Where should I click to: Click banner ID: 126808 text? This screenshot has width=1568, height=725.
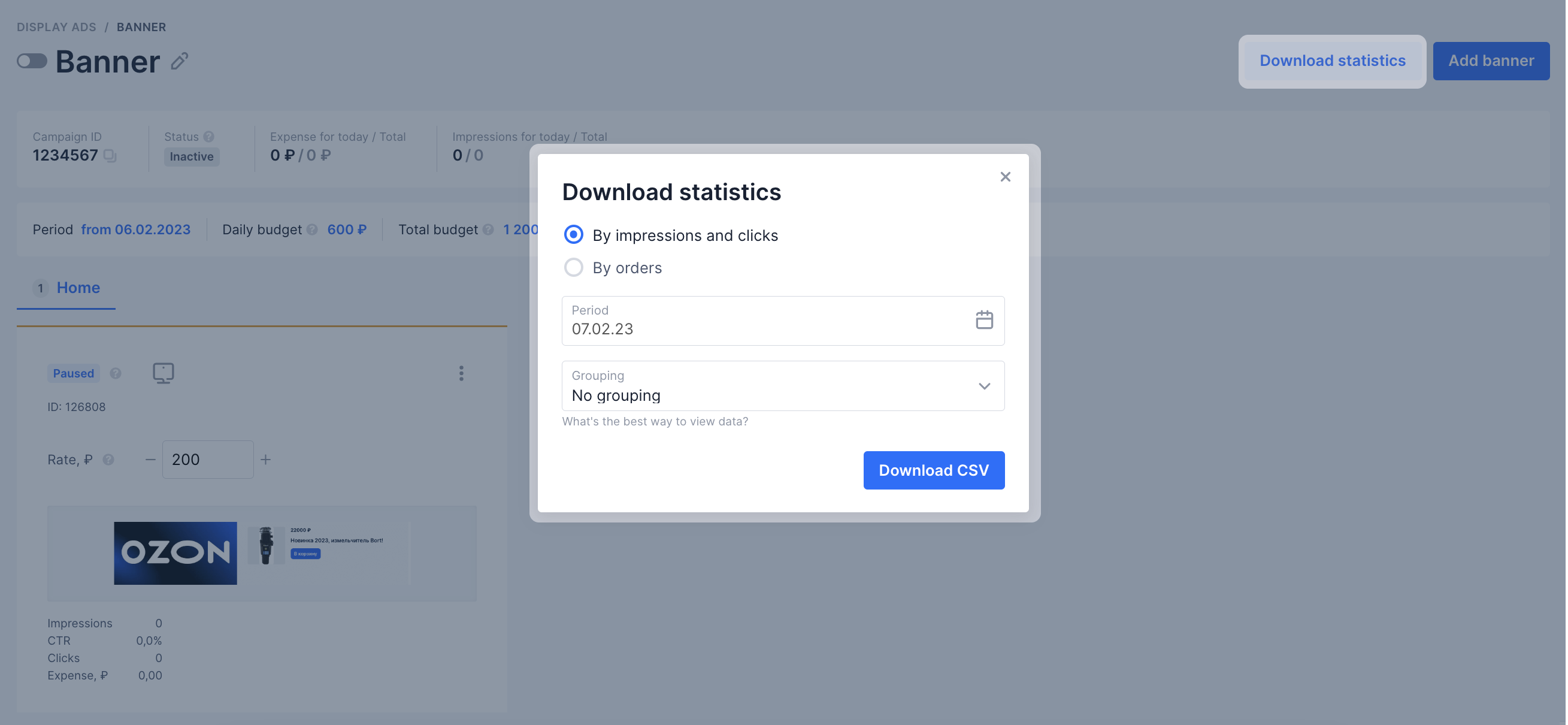click(x=77, y=407)
